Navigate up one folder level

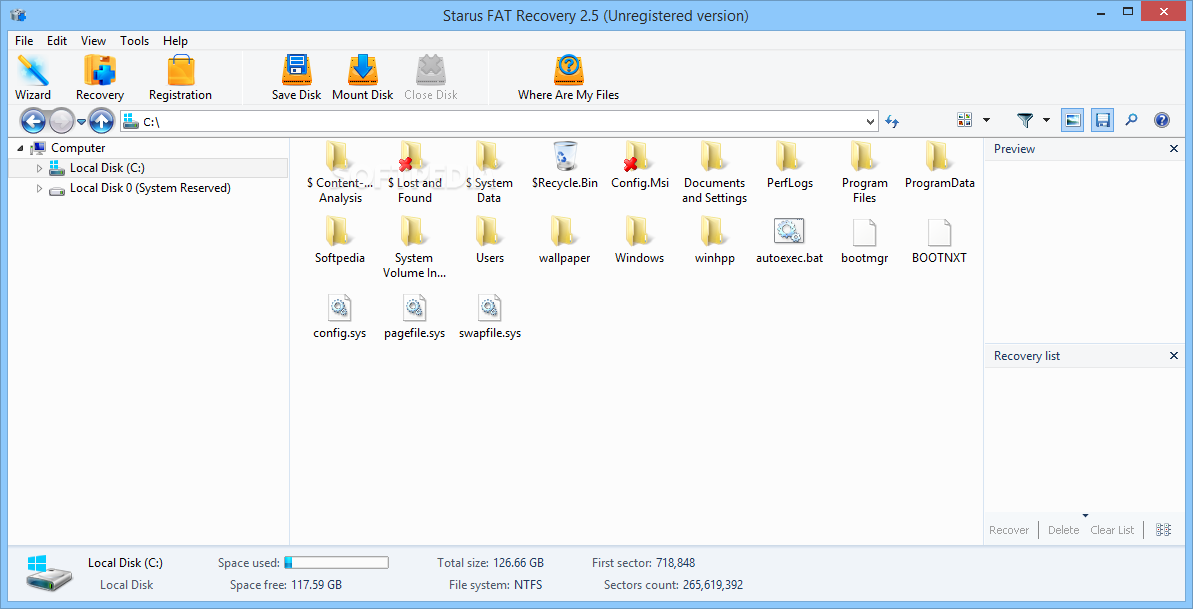coord(101,120)
